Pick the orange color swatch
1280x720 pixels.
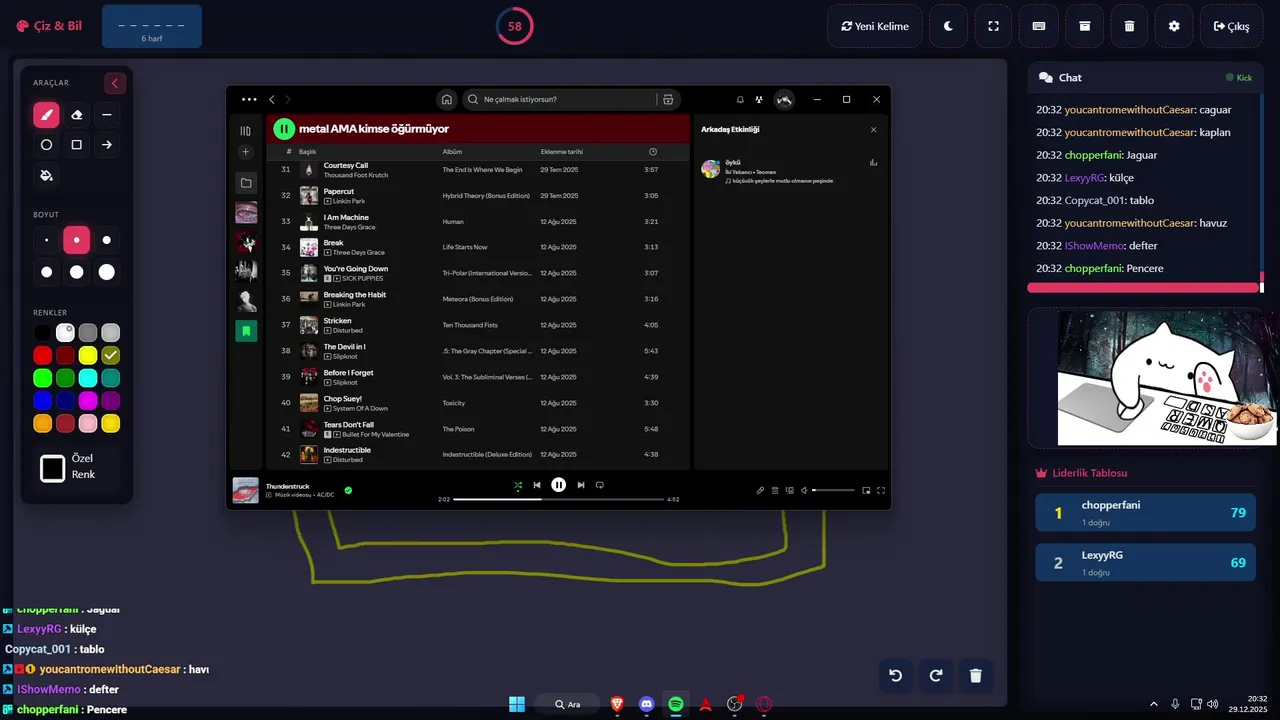pyautogui.click(x=42, y=423)
